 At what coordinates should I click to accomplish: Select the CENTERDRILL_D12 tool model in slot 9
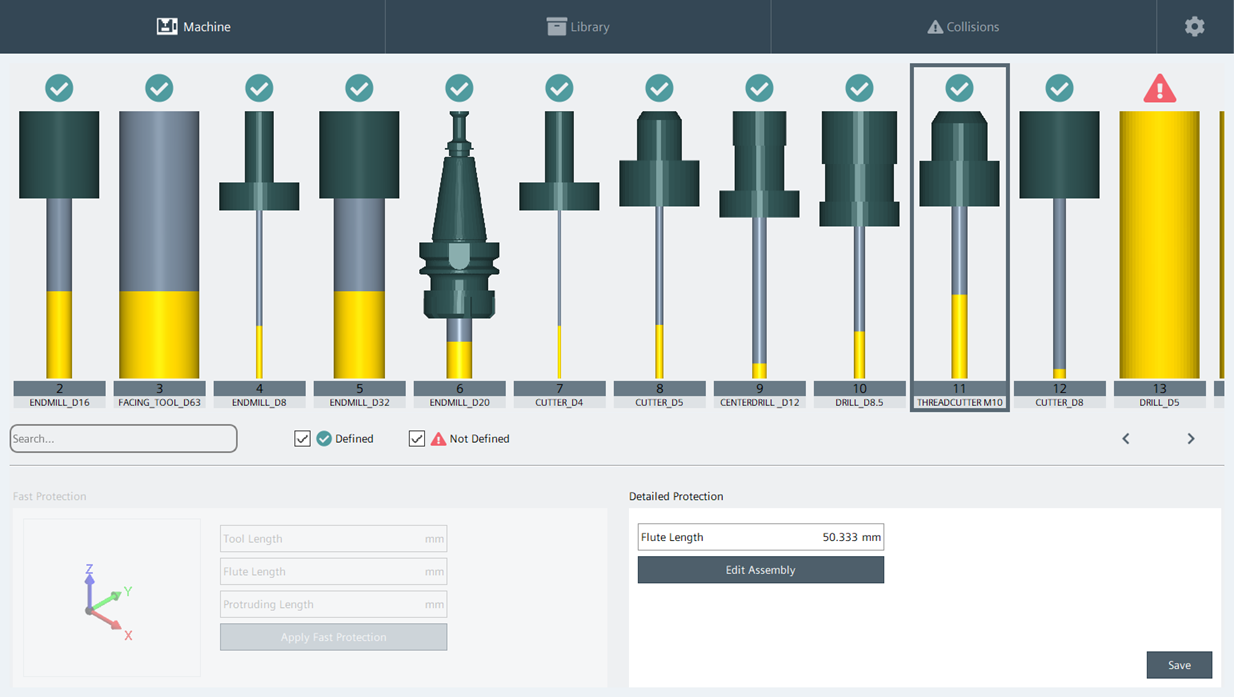pos(759,244)
